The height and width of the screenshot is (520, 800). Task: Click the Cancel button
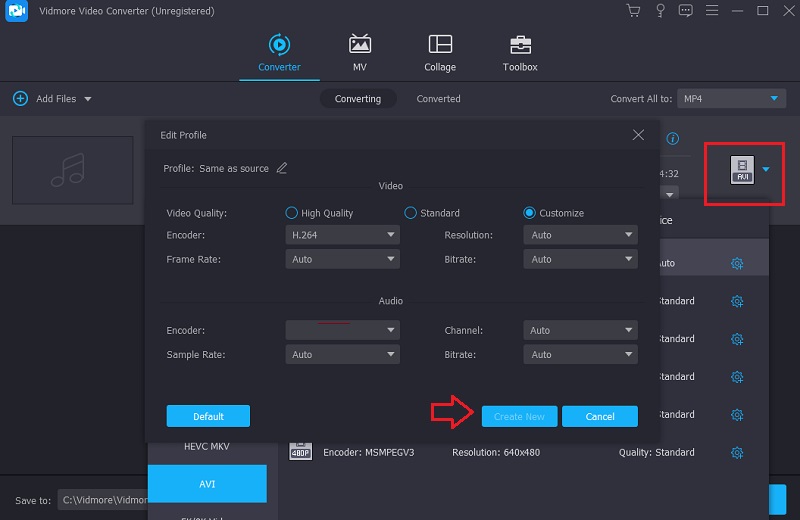click(x=600, y=416)
